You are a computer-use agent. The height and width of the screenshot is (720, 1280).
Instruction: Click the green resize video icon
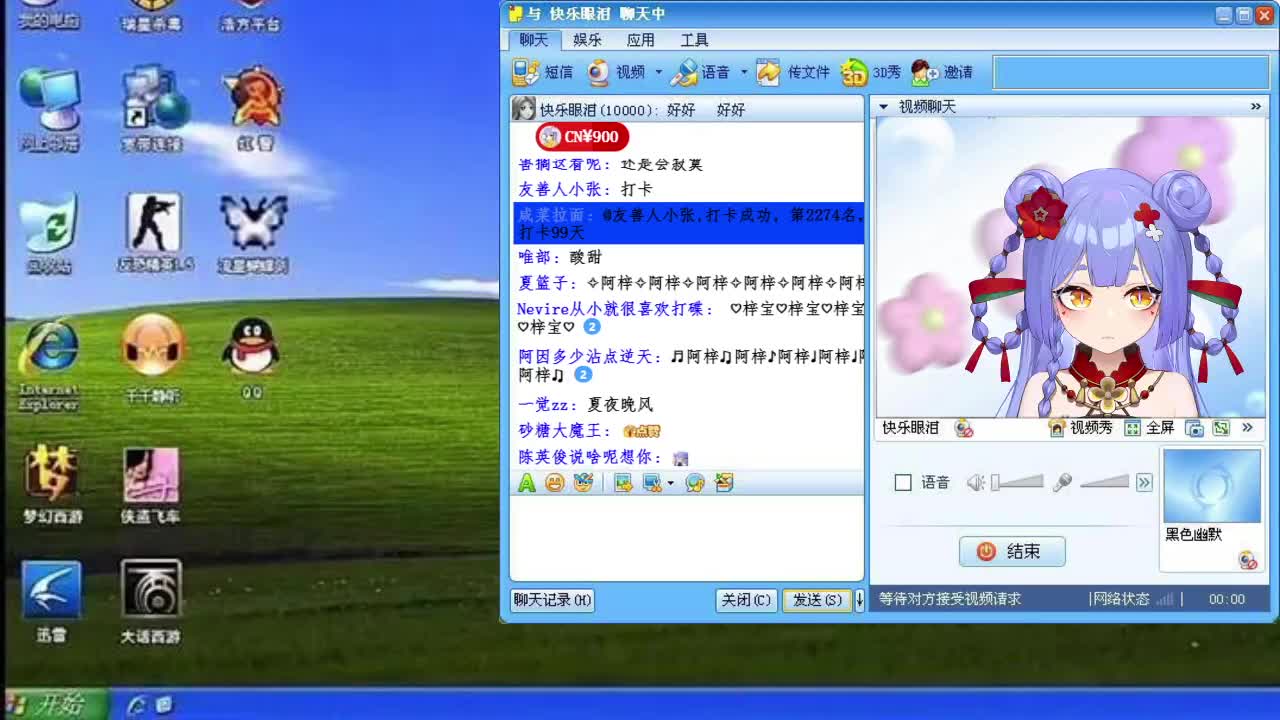1220,428
